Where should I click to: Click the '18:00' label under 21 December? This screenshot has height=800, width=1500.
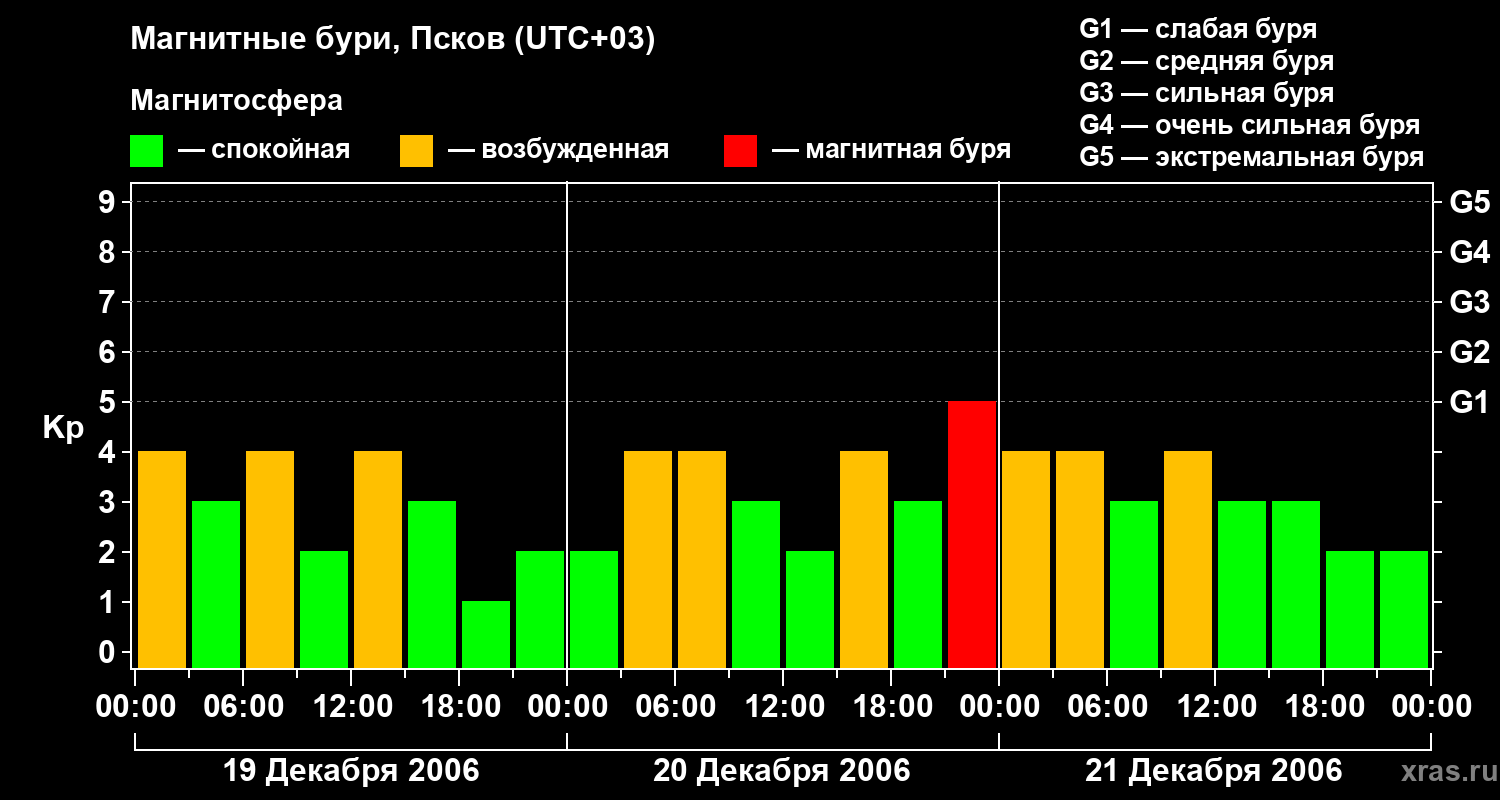point(1323,707)
